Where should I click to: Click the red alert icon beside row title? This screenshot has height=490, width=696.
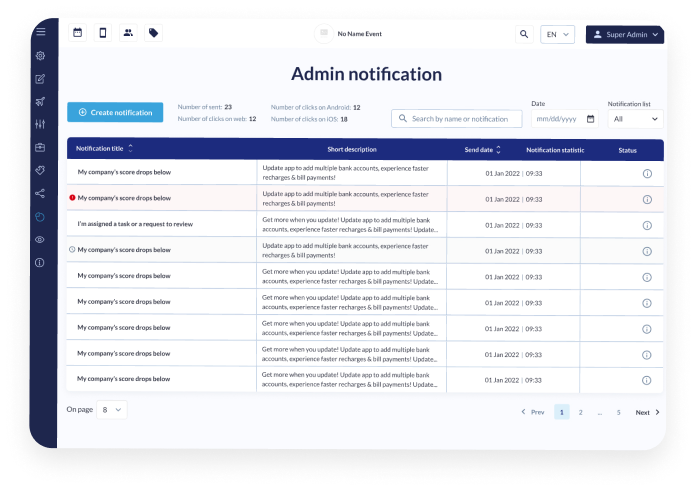[x=72, y=198]
